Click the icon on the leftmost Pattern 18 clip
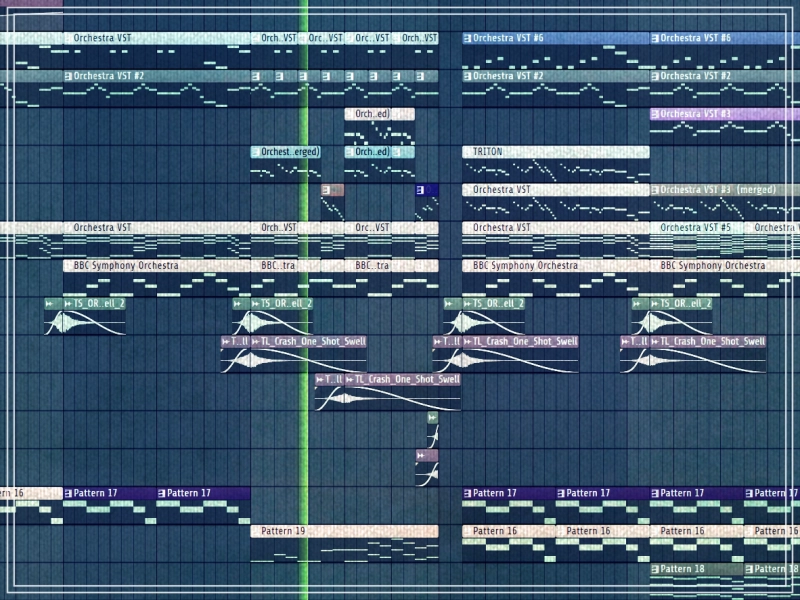Image resolution: width=800 pixels, height=600 pixels. tap(655, 569)
